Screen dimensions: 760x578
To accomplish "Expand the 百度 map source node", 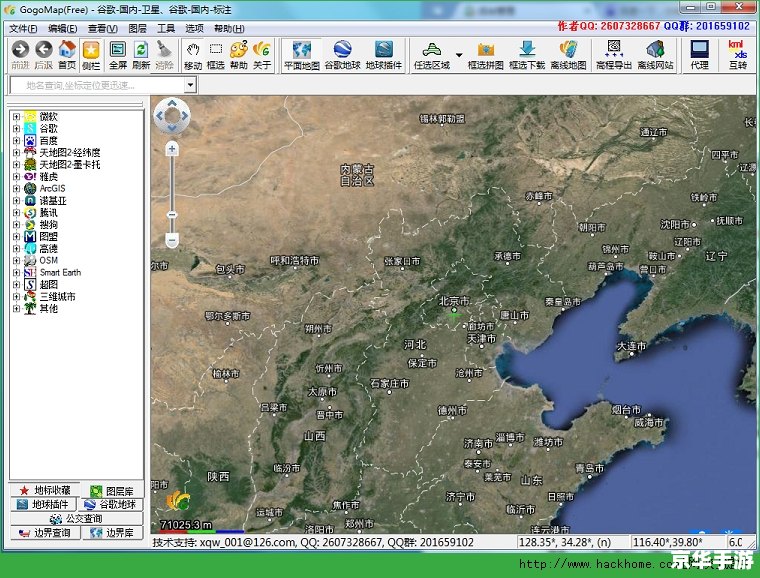I will [x=16, y=141].
